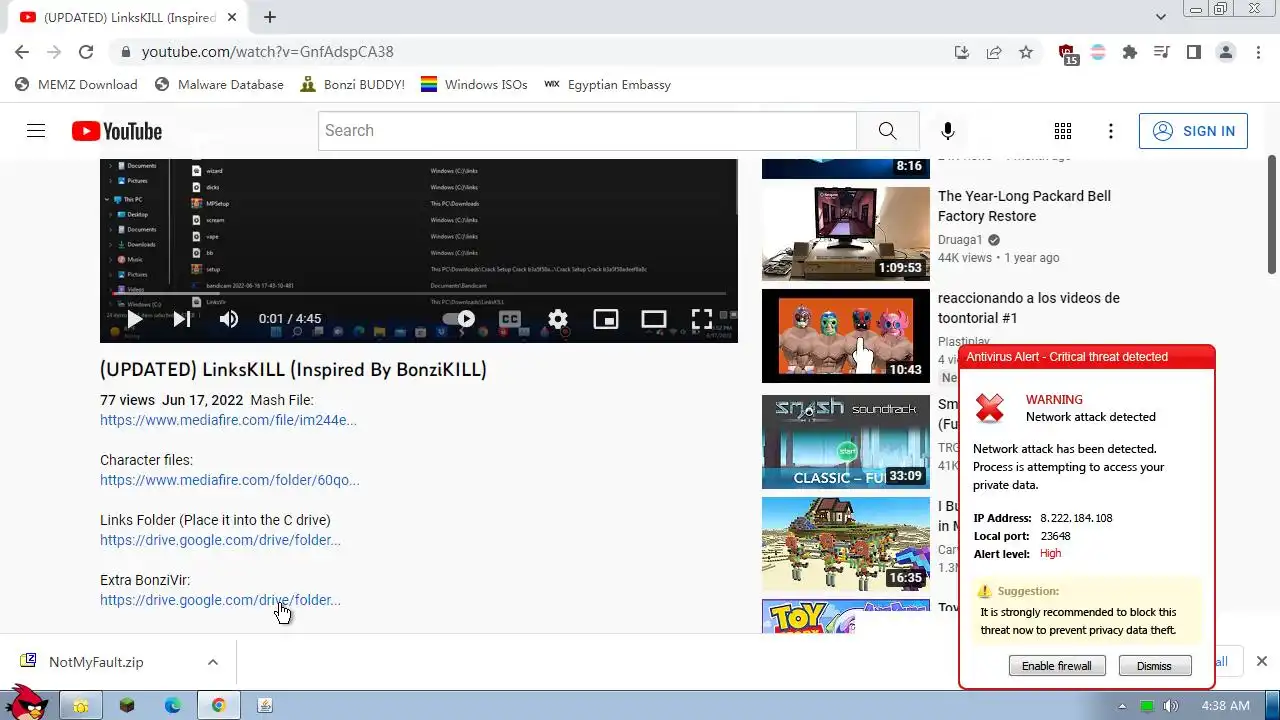Image resolution: width=1280 pixels, height=720 pixels.
Task: Open the Druaga1 channel name
Action: 960,240
